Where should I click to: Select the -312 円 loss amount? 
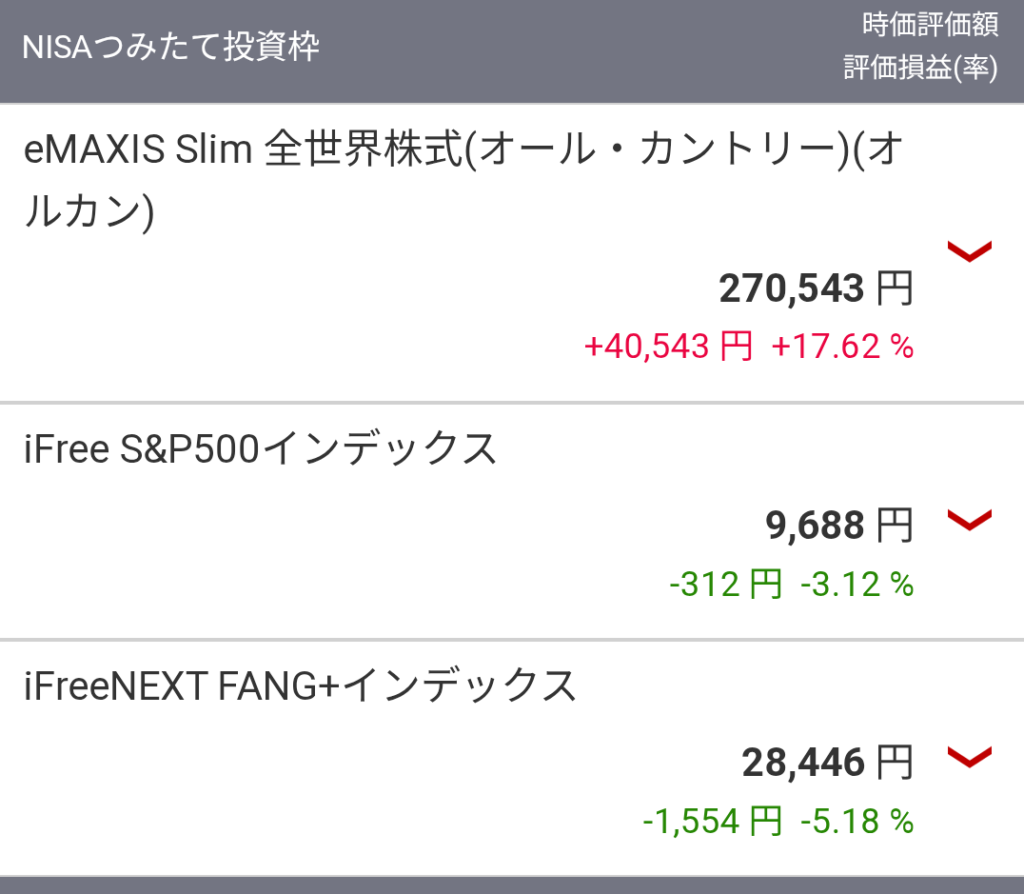pos(725,584)
